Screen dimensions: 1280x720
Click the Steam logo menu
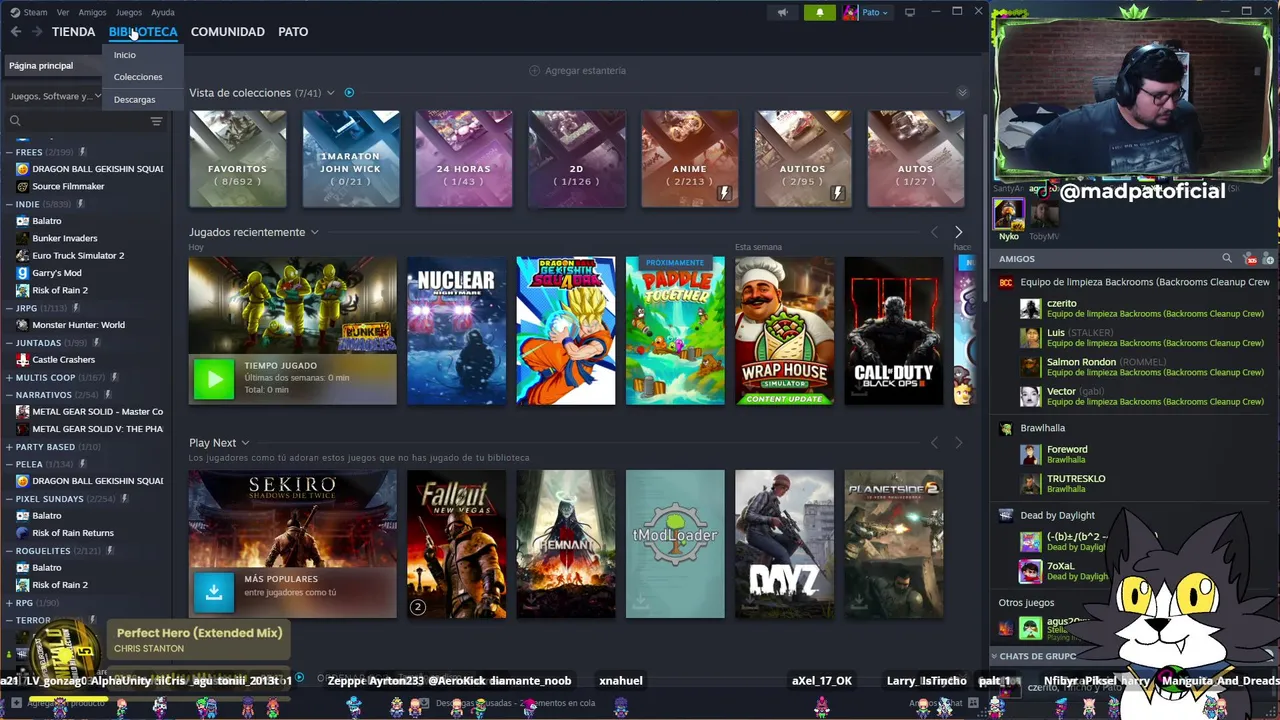pos(29,12)
